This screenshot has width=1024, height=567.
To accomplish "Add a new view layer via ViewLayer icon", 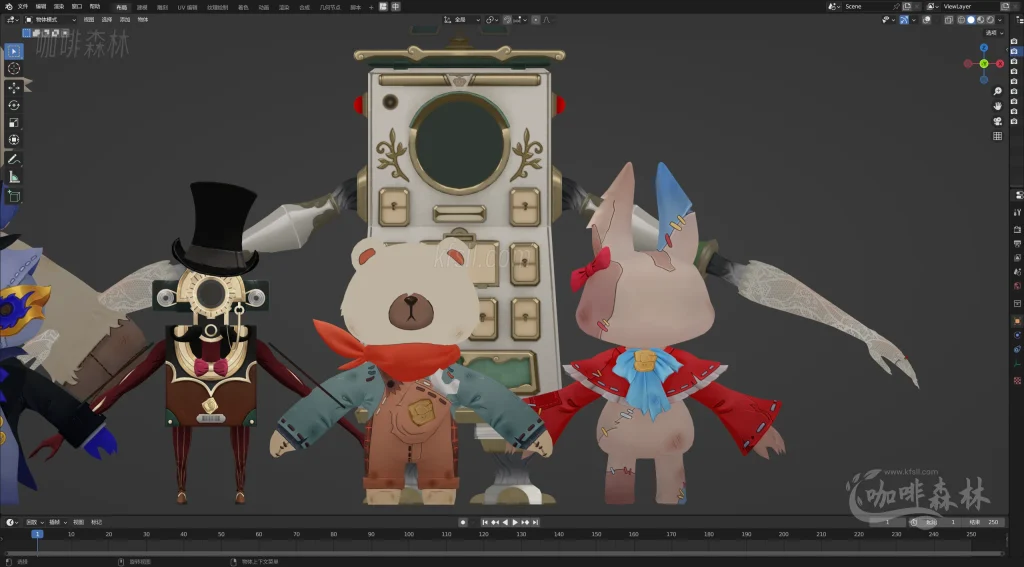I will (1005, 7).
